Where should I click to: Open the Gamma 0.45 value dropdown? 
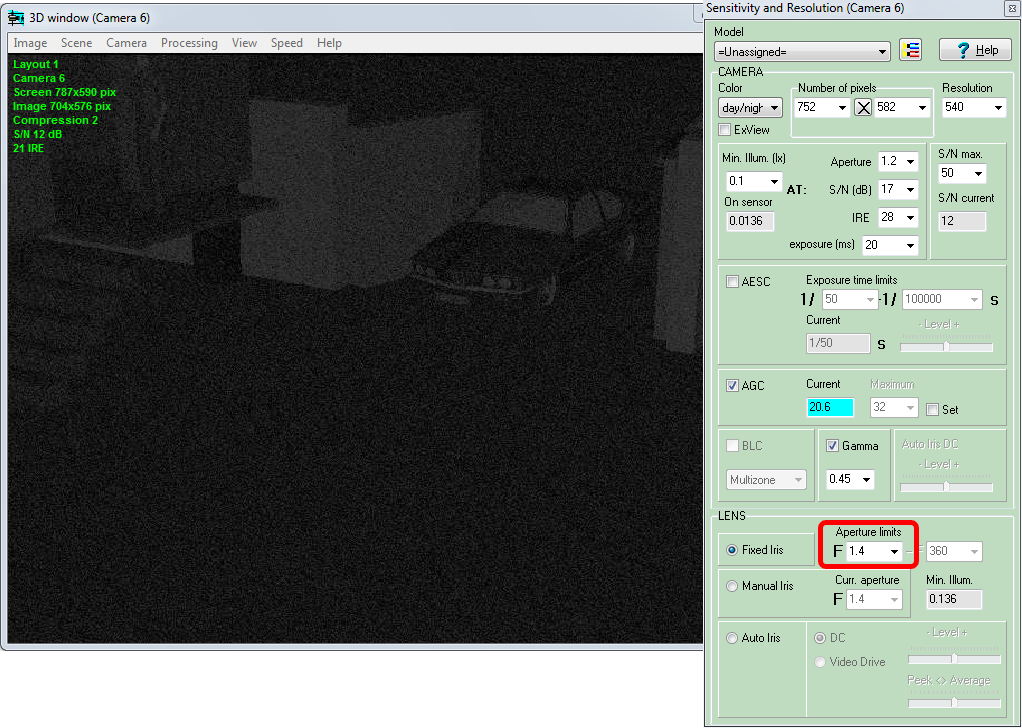click(x=865, y=480)
